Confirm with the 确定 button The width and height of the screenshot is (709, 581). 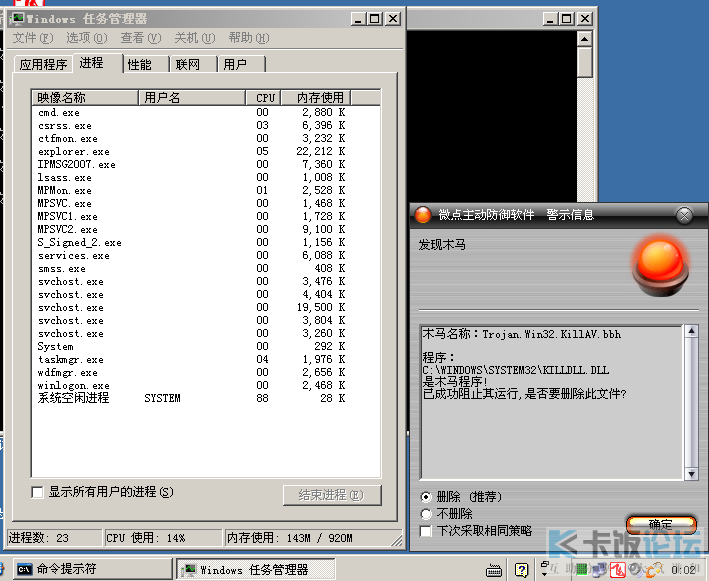click(661, 524)
